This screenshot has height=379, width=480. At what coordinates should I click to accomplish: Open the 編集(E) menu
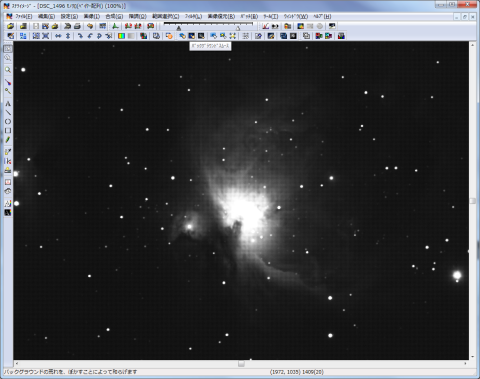[x=46, y=16]
